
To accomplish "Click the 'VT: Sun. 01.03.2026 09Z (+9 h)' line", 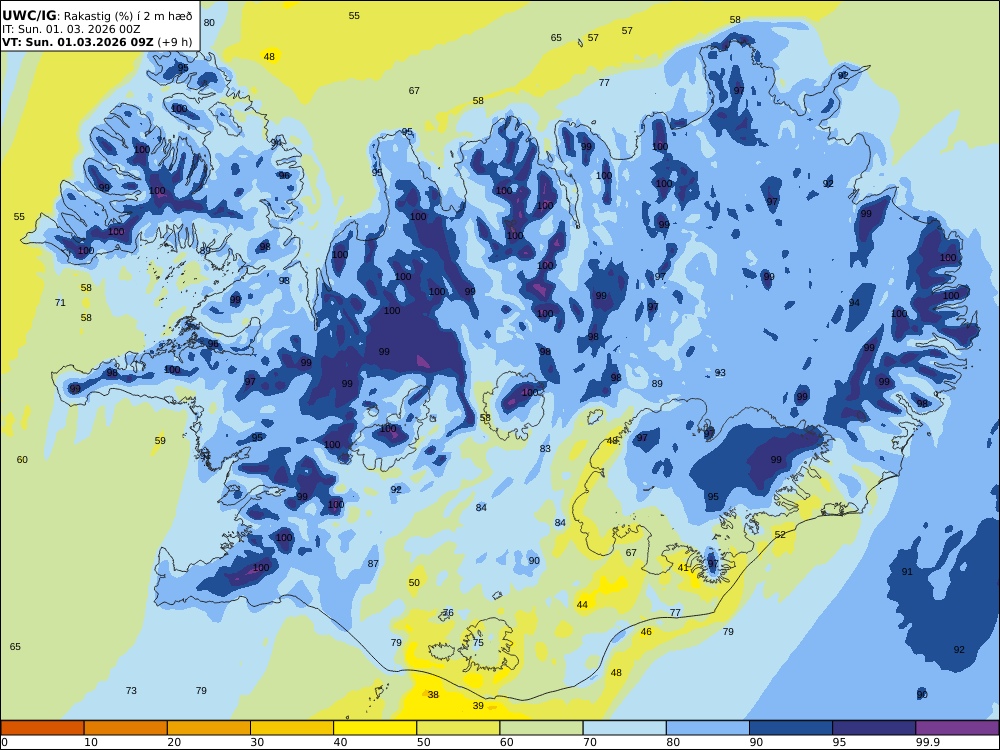I will pyautogui.click(x=96, y=42).
